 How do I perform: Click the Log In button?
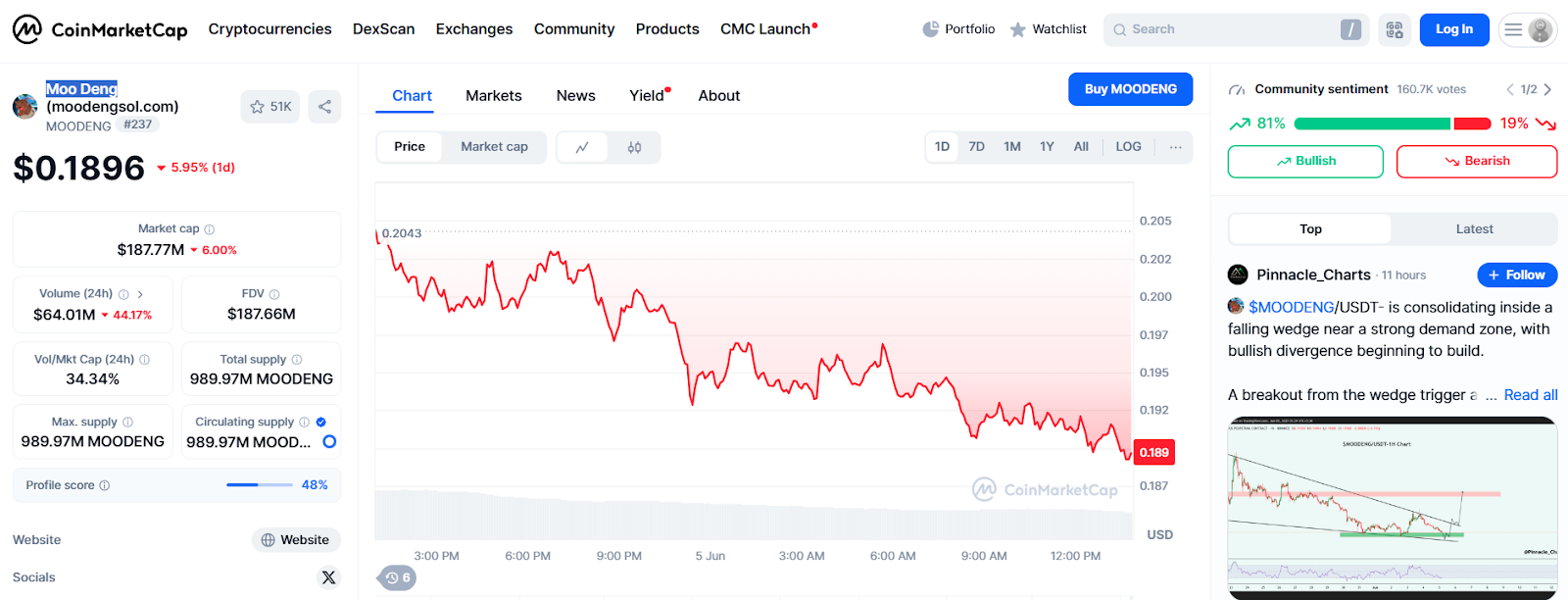coord(1454,29)
